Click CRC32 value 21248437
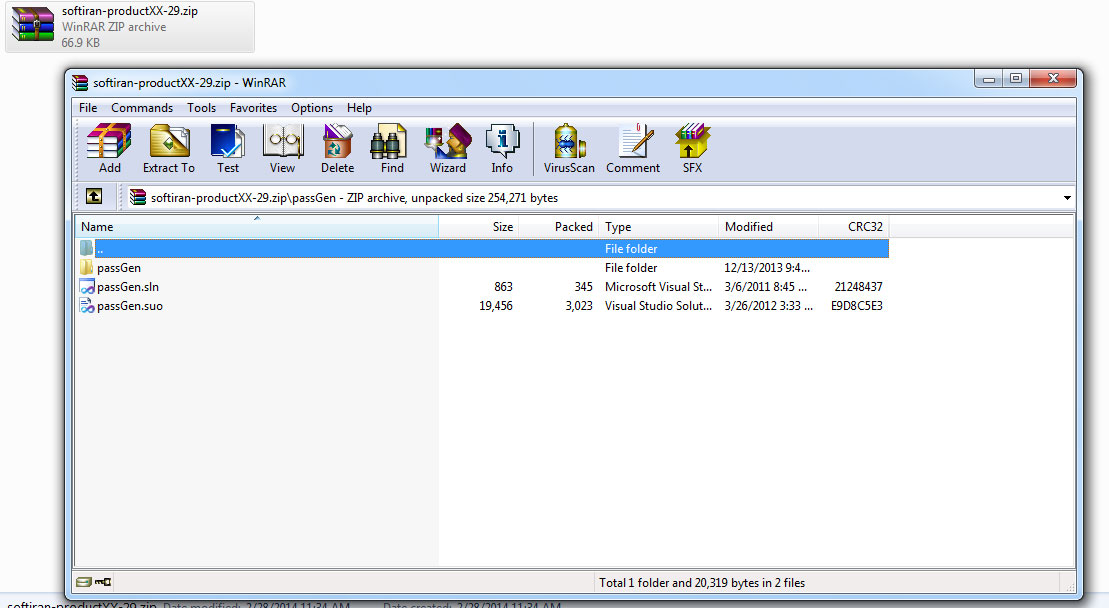The width and height of the screenshot is (1109, 608). click(859, 287)
